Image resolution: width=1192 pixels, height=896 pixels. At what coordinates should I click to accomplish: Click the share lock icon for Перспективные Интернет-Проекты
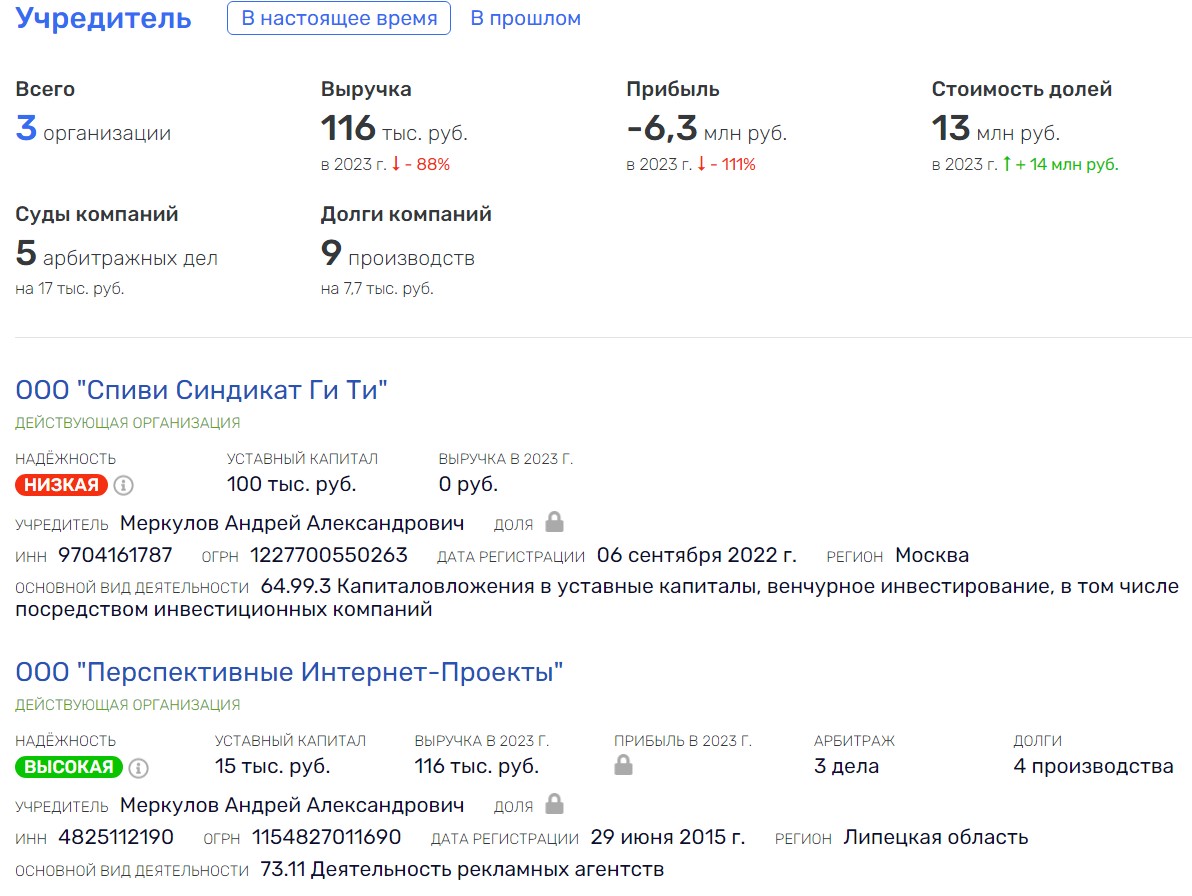click(554, 804)
